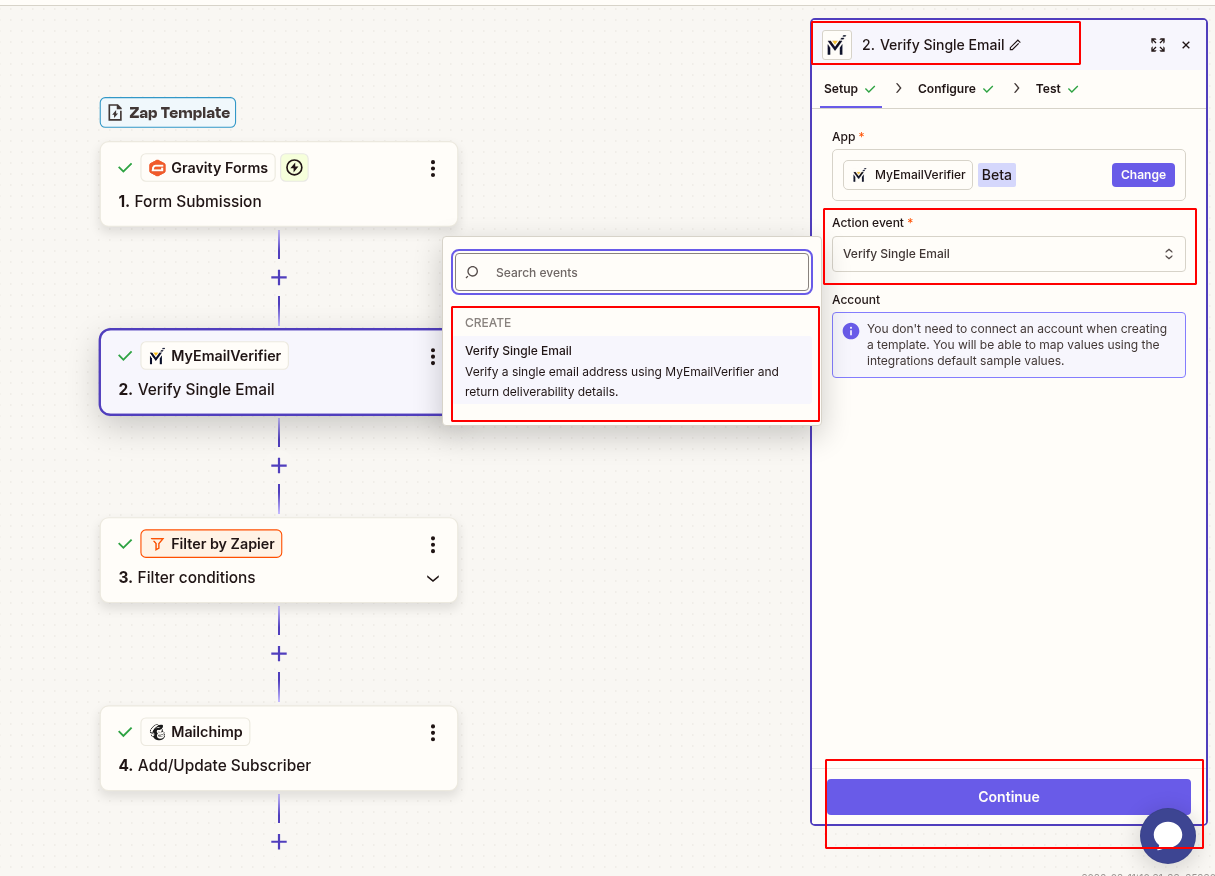Image resolution: width=1215 pixels, height=876 pixels.
Task: Expand the panel using the fullscreen icon
Action: [1158, 44]
